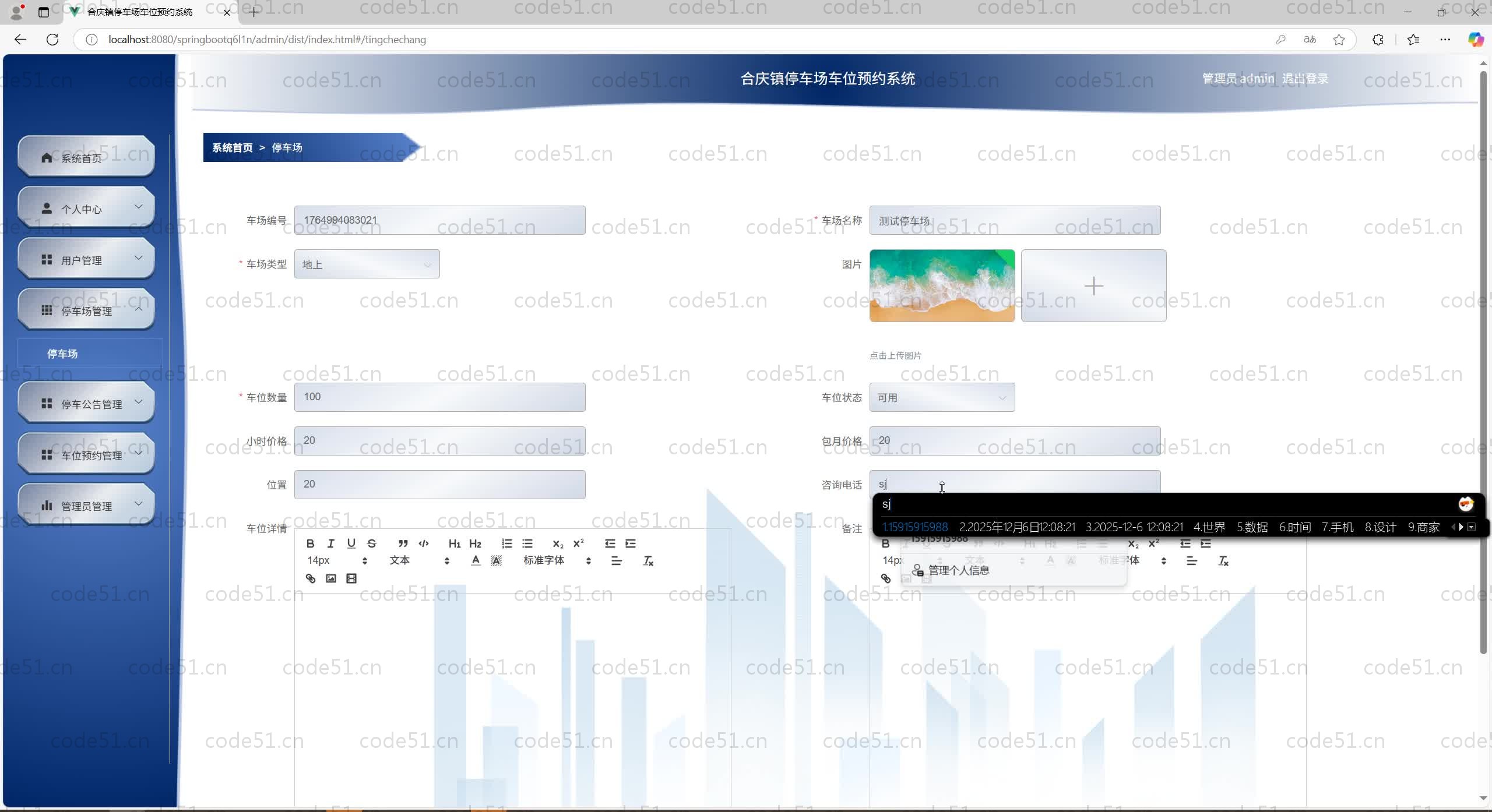
Task: Insert image in 车位详情 editor
Action: [331, 578]
